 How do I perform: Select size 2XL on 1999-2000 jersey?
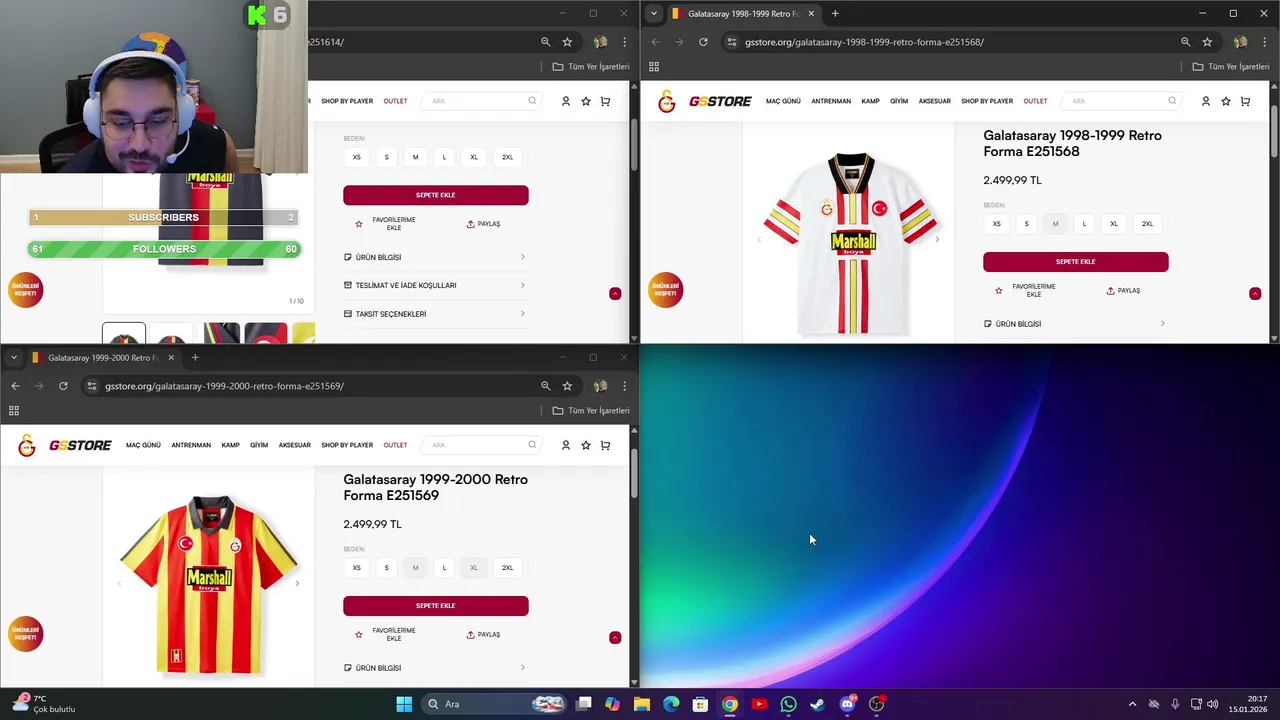(507, 568)
